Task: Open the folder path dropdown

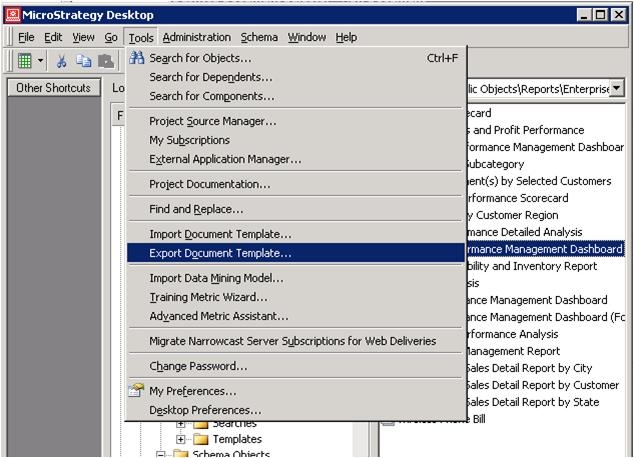Action: [x=616, y=89]
